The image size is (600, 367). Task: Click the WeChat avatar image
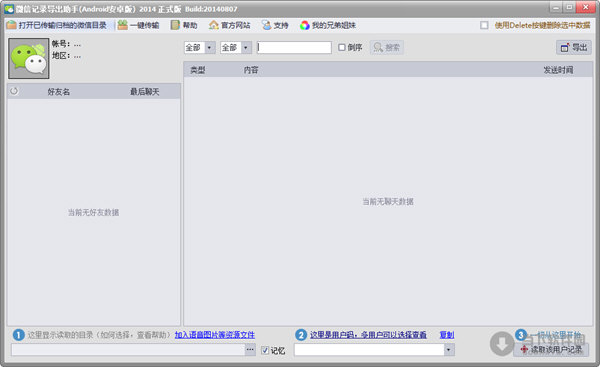pos(29,58)
